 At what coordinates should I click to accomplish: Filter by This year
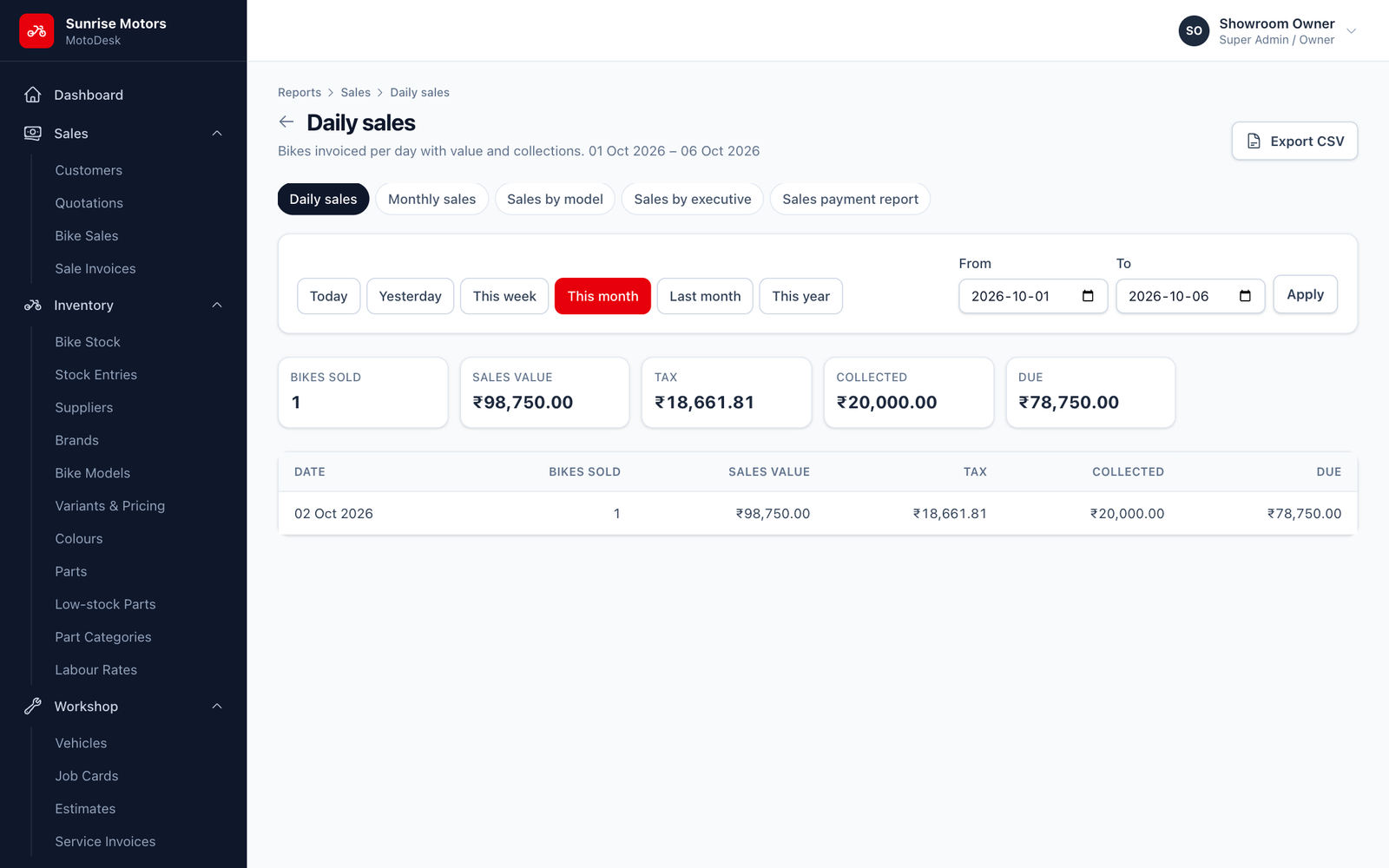[x=800, y=296]
